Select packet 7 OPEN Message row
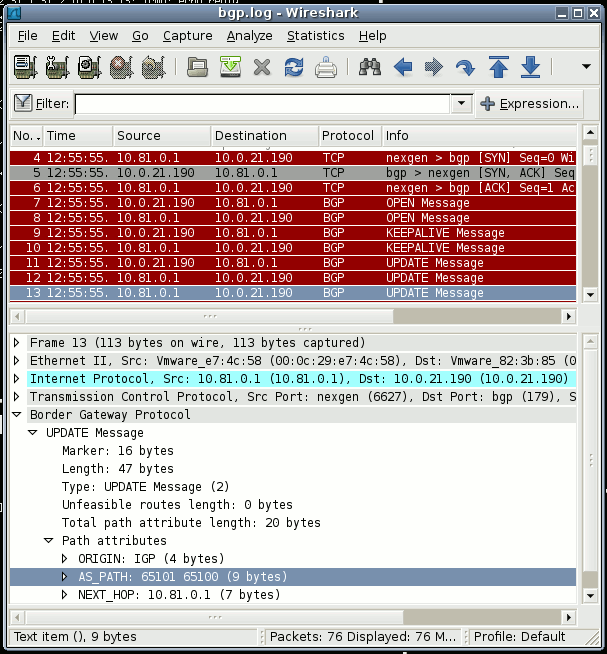This screenshot has height=654, width=607. (x=293, y=203)
